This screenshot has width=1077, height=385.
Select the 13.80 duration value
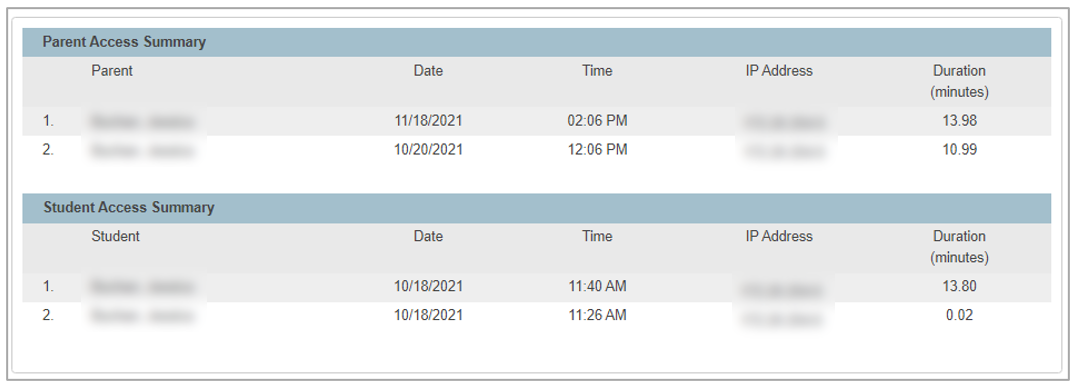point(959,286)
